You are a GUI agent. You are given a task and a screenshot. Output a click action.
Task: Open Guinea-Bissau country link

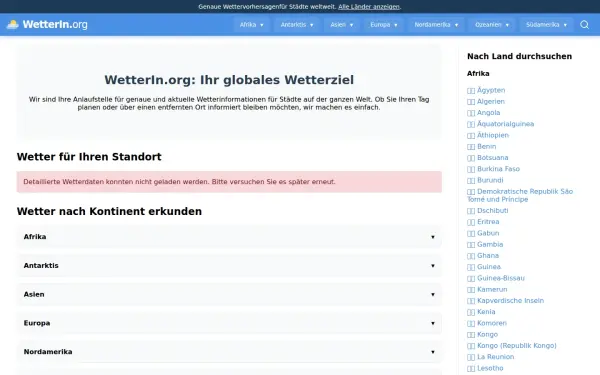click(496, 278)
